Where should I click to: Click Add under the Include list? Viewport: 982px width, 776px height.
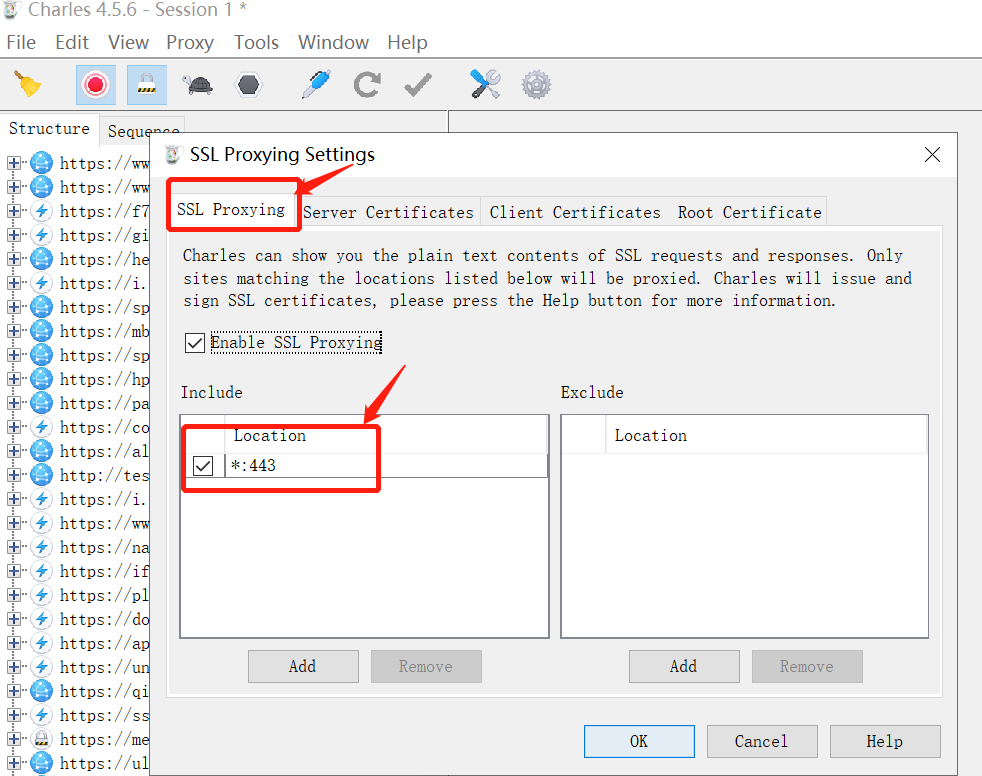(x=303, y=666)
